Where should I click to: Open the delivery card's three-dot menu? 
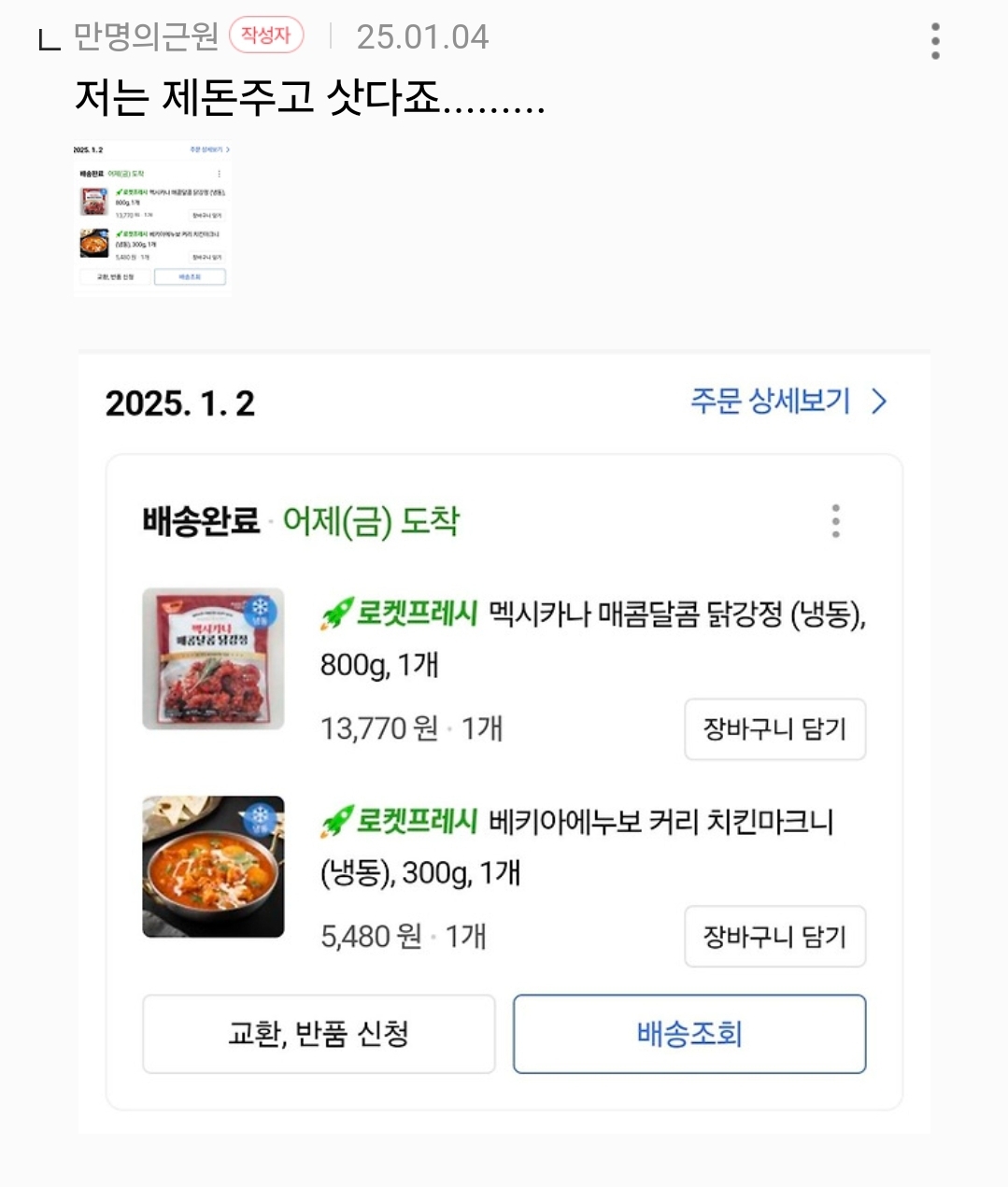click(835, 521)
